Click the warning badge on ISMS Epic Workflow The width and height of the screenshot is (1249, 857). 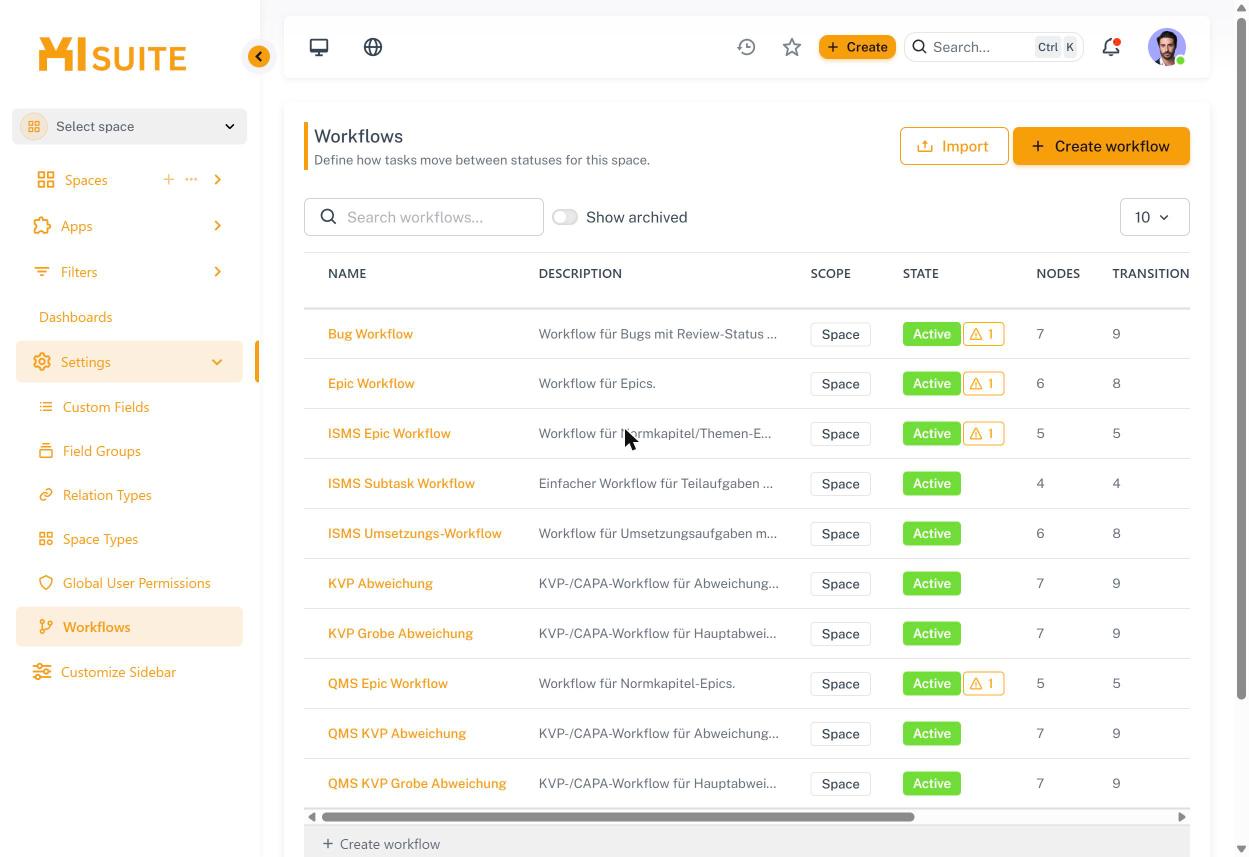tap(984, 434)
